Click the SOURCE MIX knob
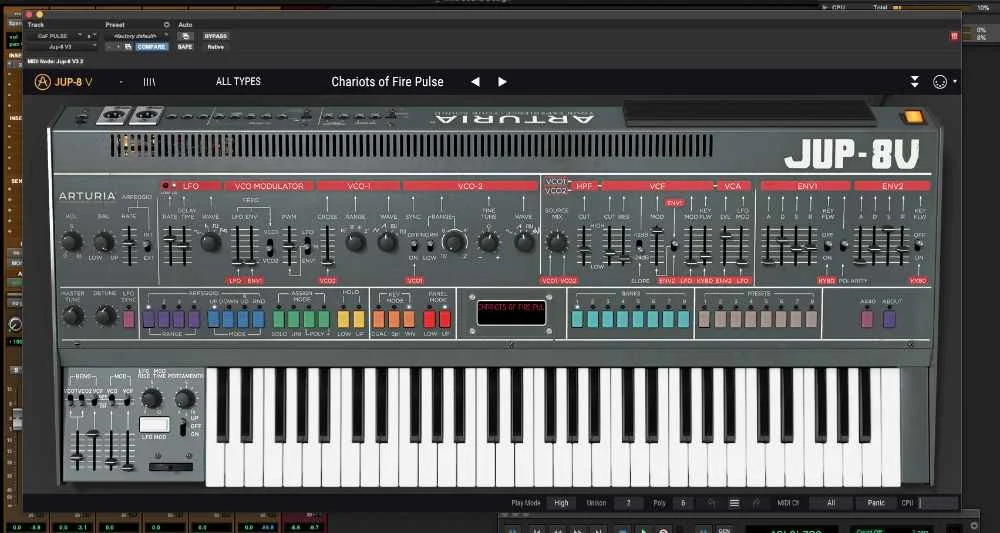The height and width of the screenshot is (533, 1000). tap(557, 242)
